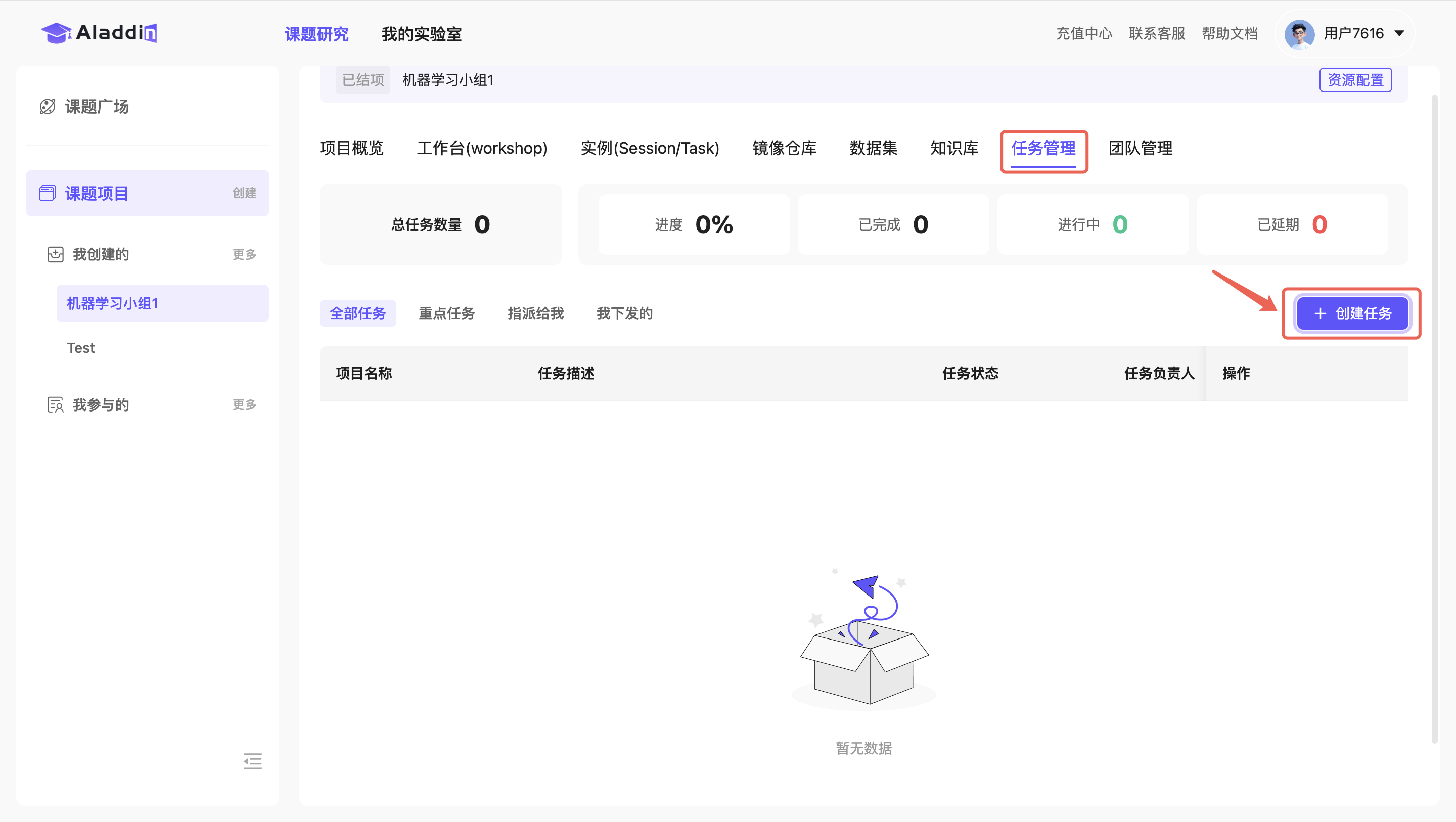The image size is (1456, 822).
Task: Click the 我参与的 section icon
Action: click(56, 405)
